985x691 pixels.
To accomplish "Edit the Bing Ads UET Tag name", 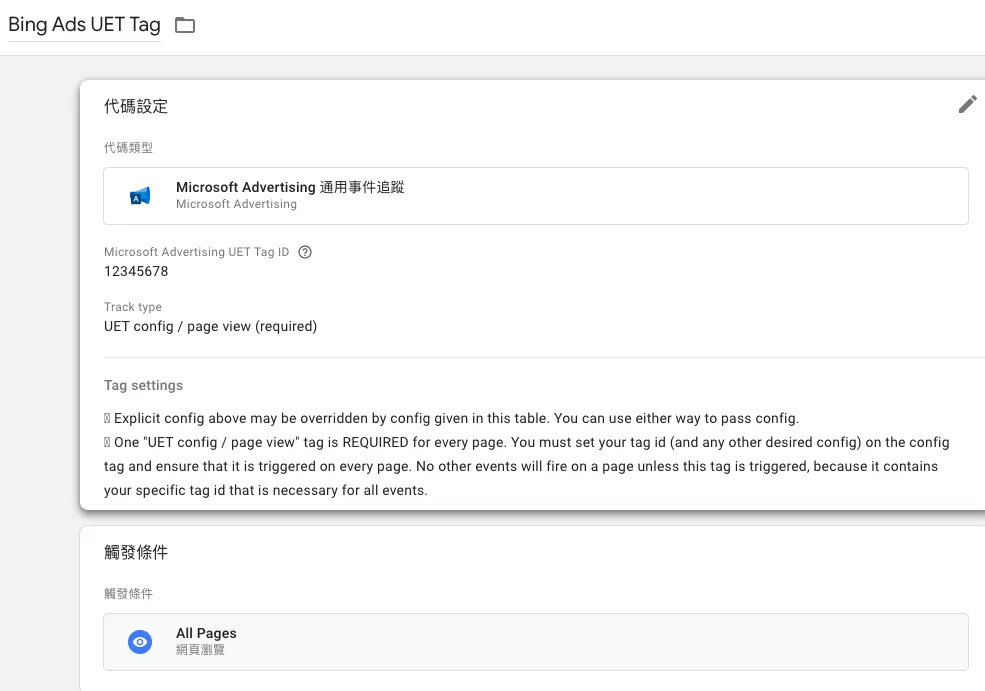I will [x=84, y=24].
